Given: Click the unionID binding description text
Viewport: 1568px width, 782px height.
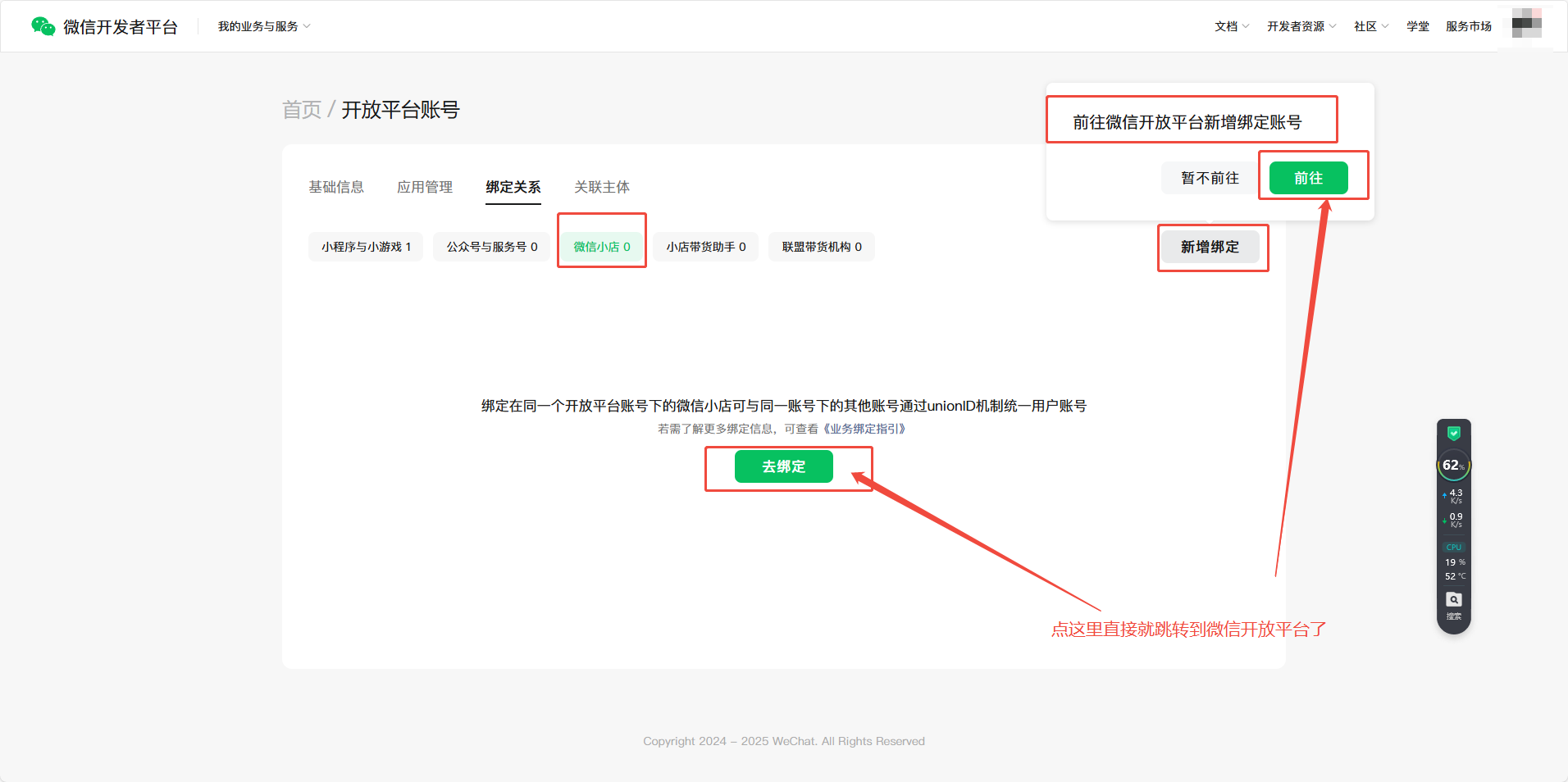Looking at the screenshot, I should pos(784,406).
